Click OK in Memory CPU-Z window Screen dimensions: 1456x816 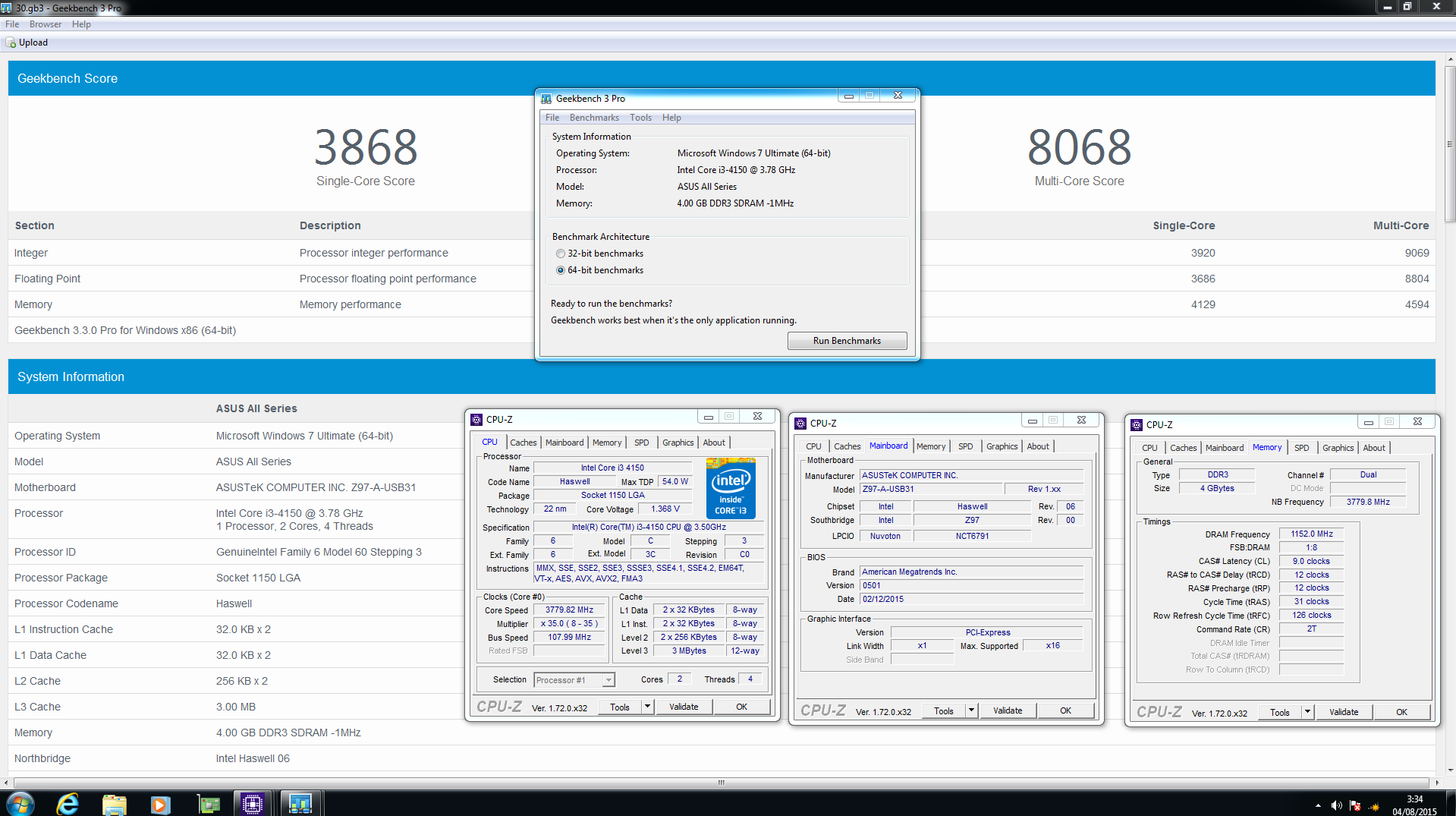1401,712
